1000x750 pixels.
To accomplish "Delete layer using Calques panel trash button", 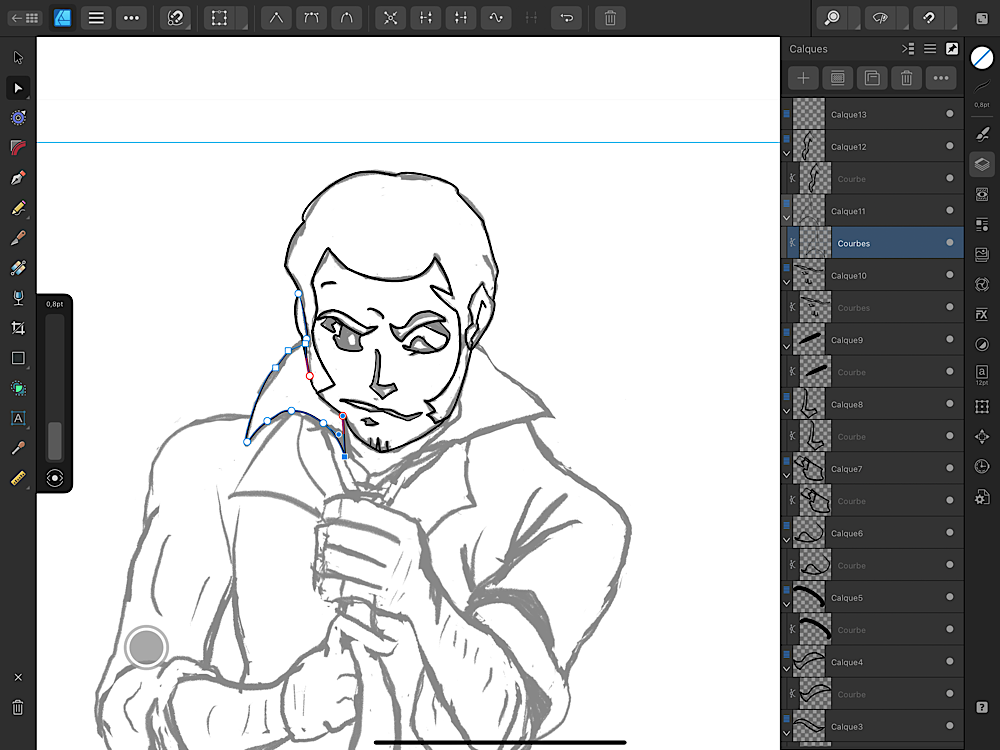I will click(x=905, y=78).
